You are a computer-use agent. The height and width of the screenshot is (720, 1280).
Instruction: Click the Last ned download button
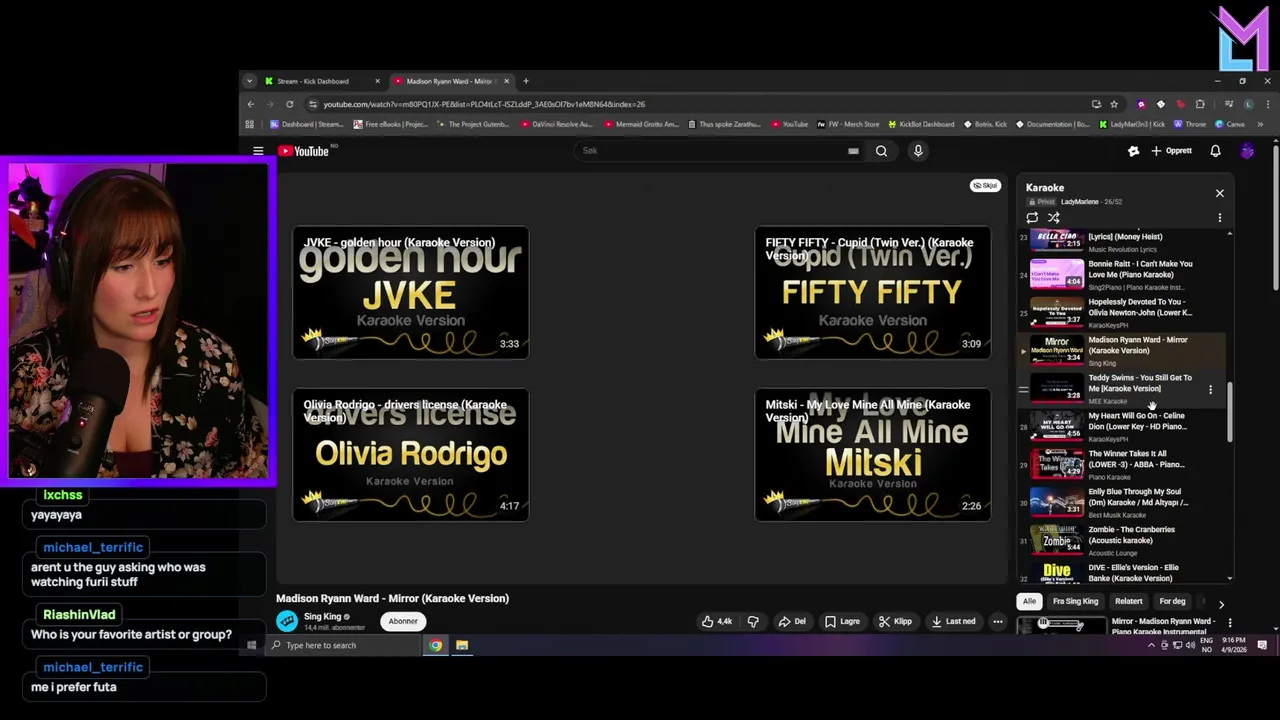click(x=953, y=621)
